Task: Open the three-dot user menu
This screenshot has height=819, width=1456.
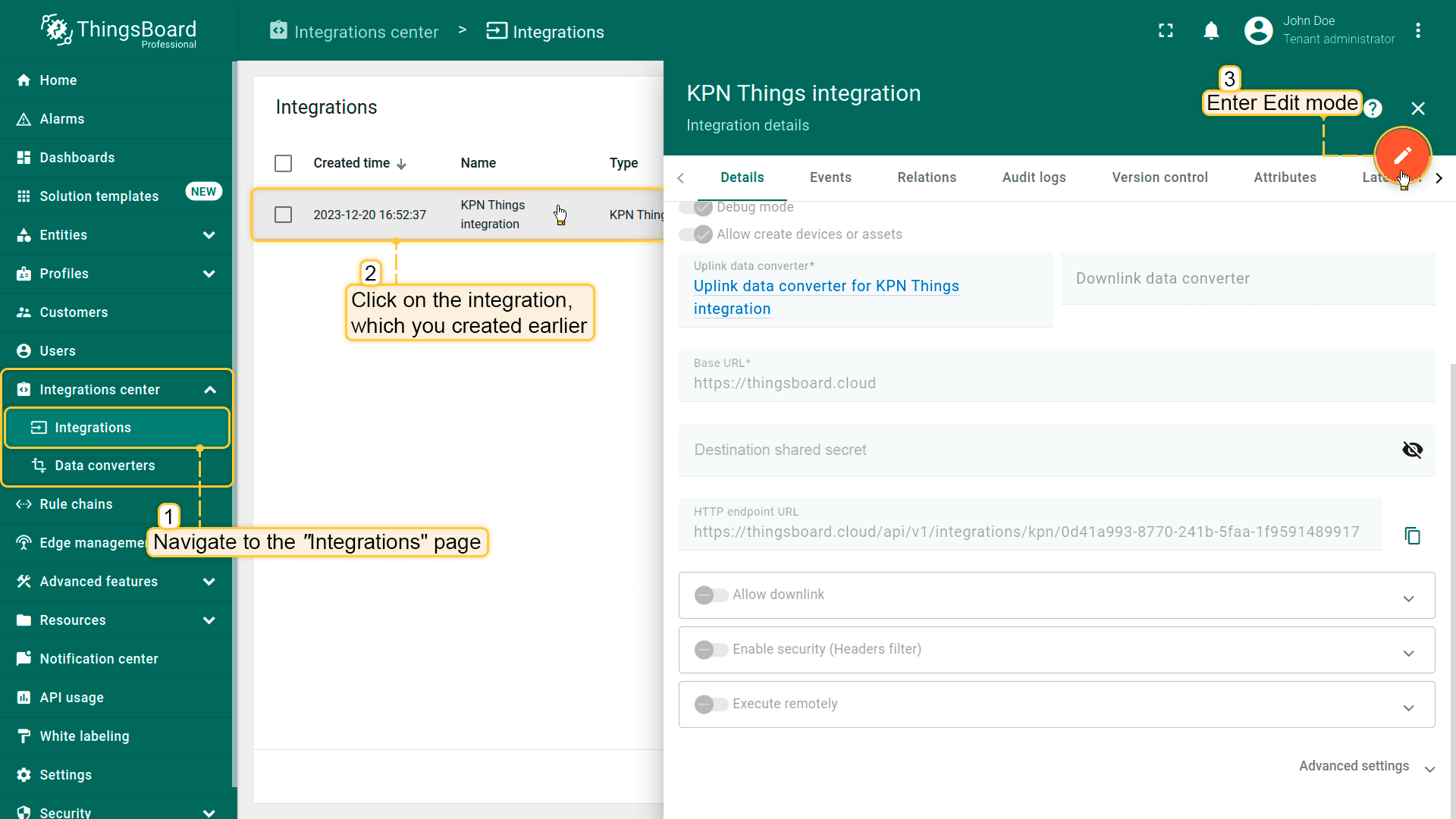Action: [x=1418, y=31]
